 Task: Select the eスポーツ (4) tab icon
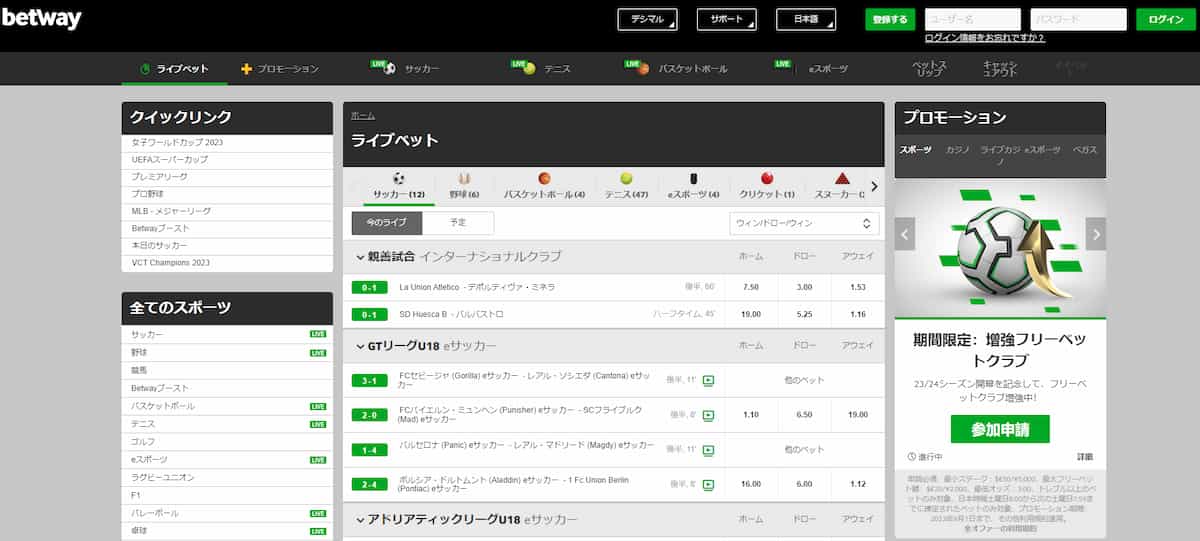click(693, 179)
